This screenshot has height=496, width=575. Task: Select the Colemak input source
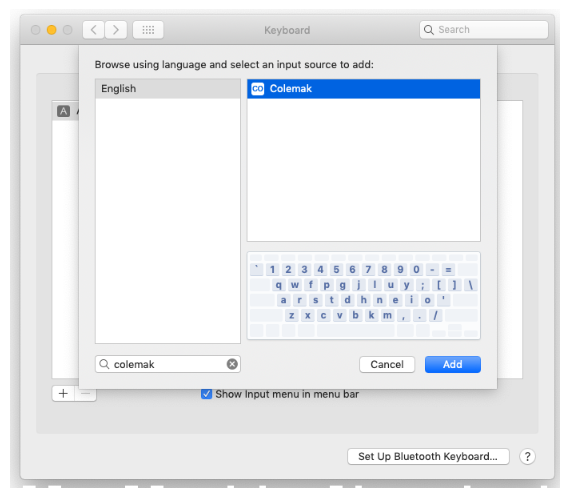point(363,89)
